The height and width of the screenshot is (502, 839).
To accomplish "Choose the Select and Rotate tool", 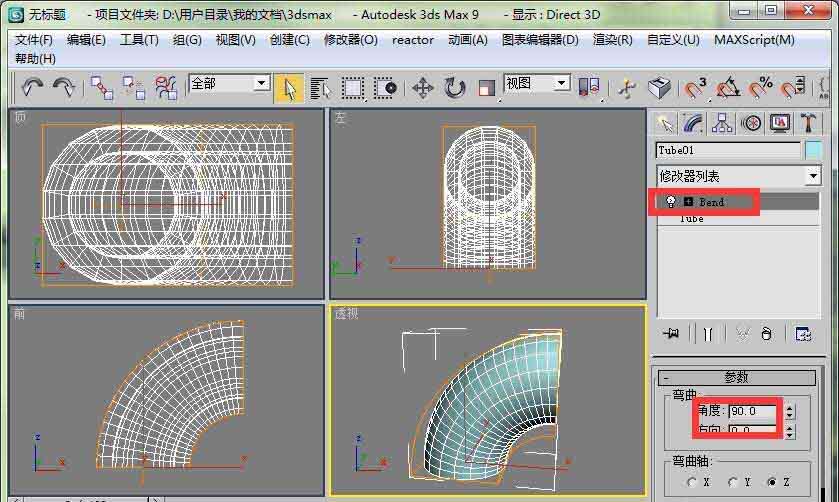I will 455,88.
